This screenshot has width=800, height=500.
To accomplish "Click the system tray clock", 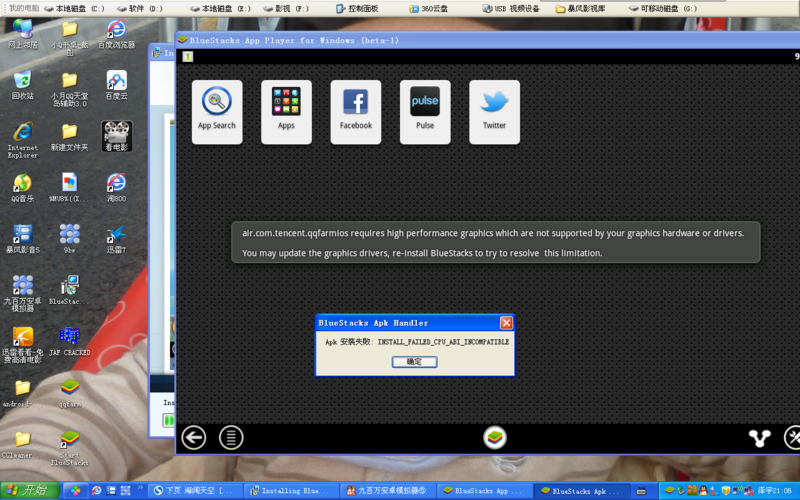I will pyautogui.click(x=774, y=490).
